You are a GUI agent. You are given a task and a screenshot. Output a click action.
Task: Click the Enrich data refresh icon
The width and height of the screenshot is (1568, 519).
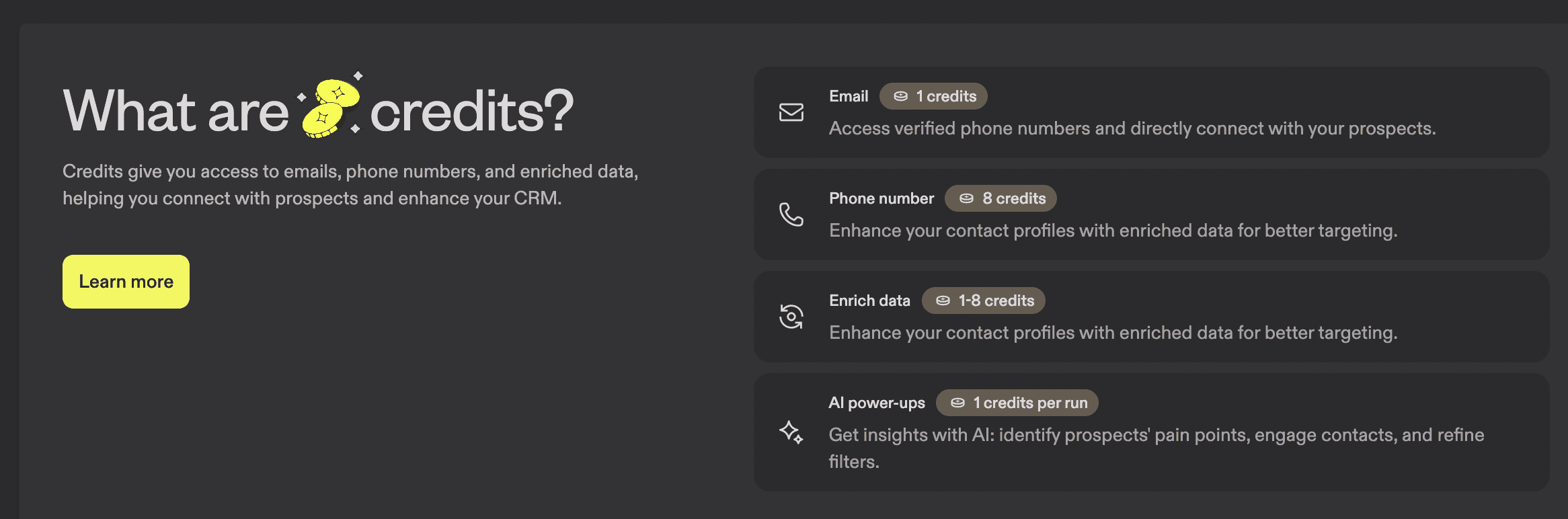[x=791, y=317]
